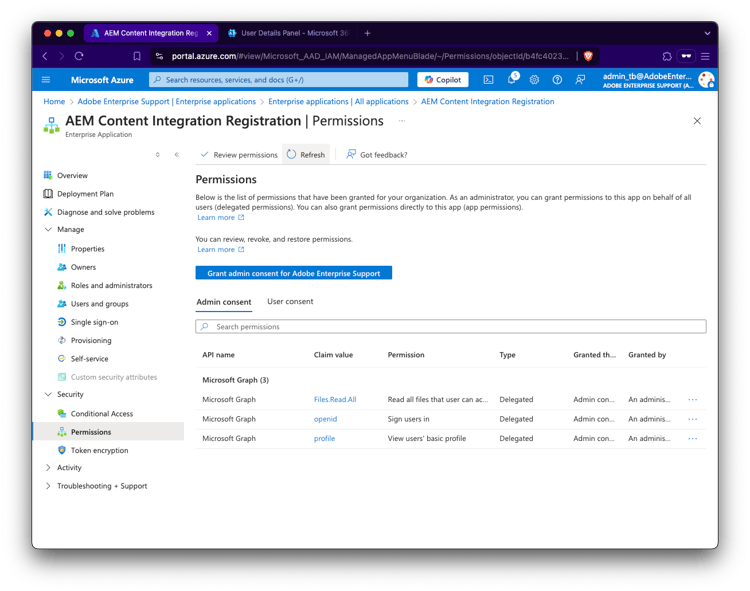The width and height of the screenshot is (750, 591).
Task: Click the Refresh toolbar button
Action: tap(306, 155)
